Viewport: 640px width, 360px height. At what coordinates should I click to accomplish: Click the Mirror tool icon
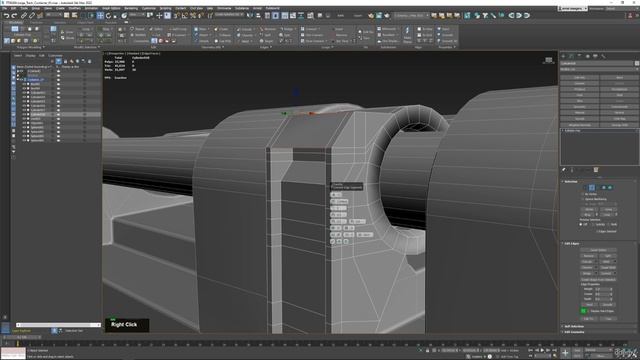coord(250,16)
